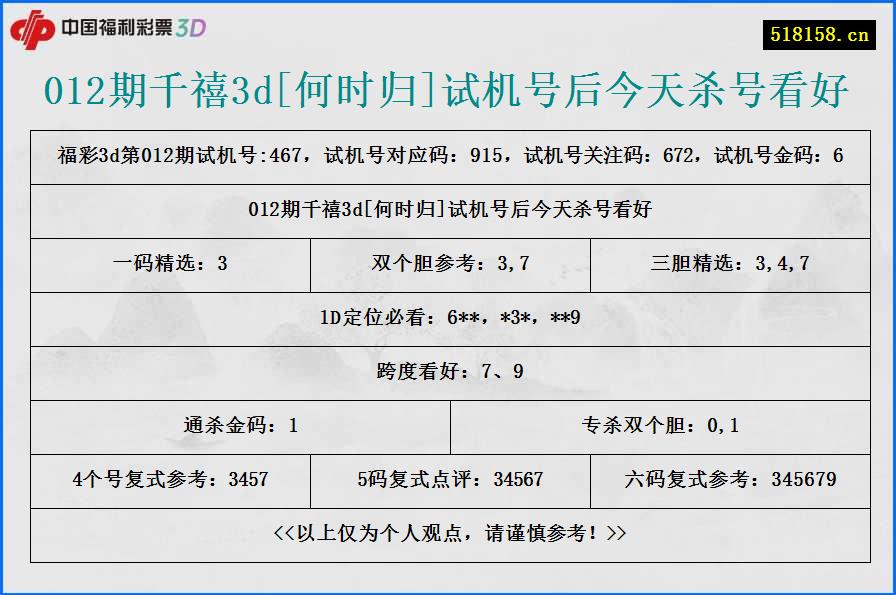Viewport: 896px width, 595px height.
Task: Click the 试机号:467 information row
Action: click(448, 154)
